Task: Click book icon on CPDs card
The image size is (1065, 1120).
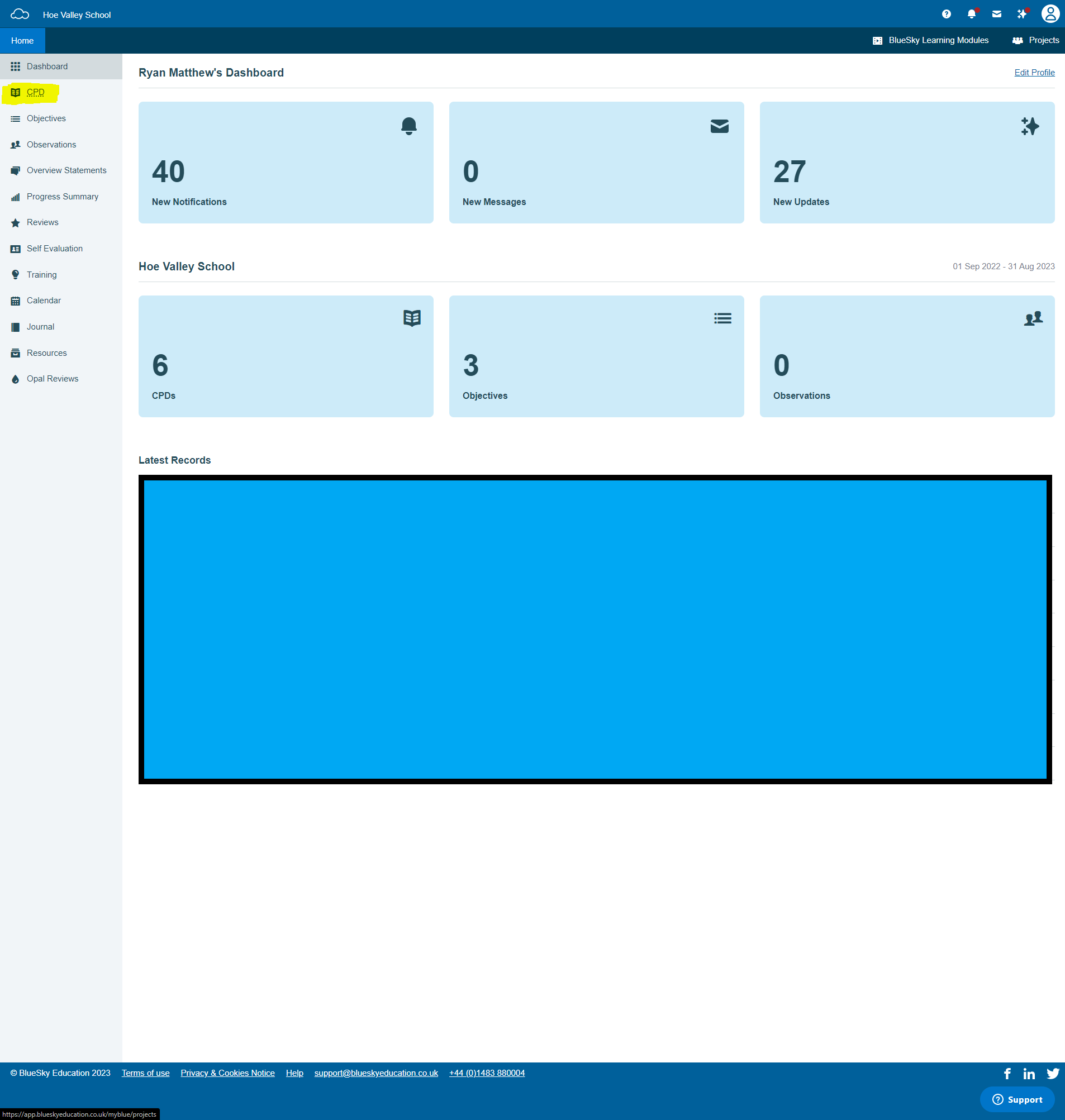Action: pyautogui.click(x=412, y=318)
